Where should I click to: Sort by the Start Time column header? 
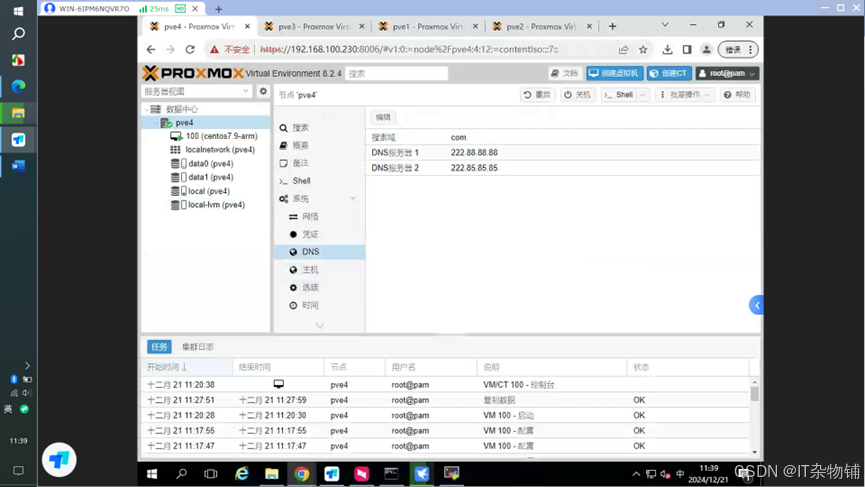[x=186, y=367]
